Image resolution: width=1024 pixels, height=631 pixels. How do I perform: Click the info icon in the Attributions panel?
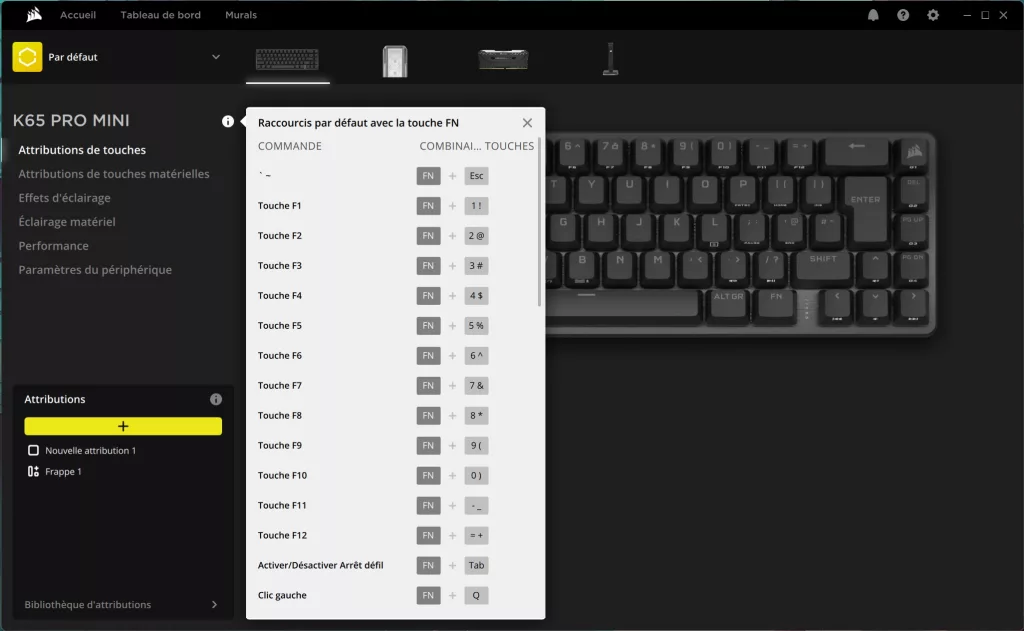coord(215,398)
